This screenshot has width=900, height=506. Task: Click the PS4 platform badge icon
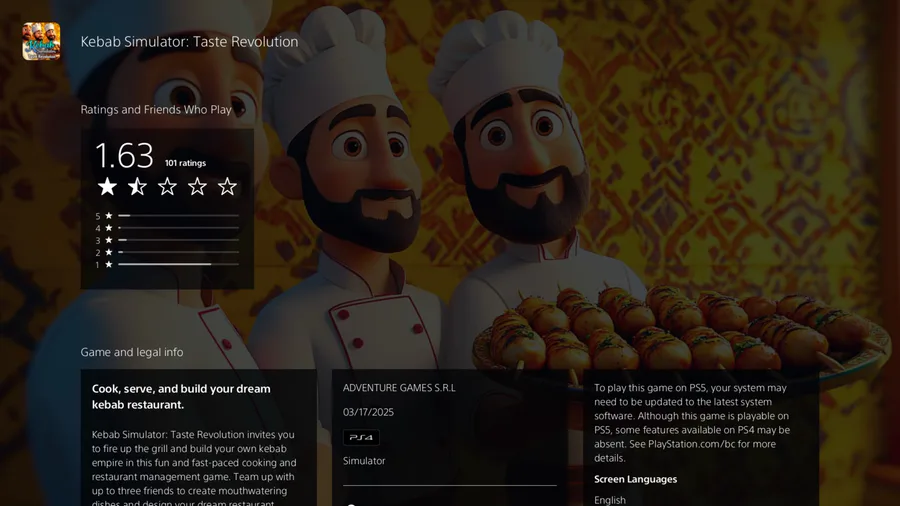click(361, 437)
